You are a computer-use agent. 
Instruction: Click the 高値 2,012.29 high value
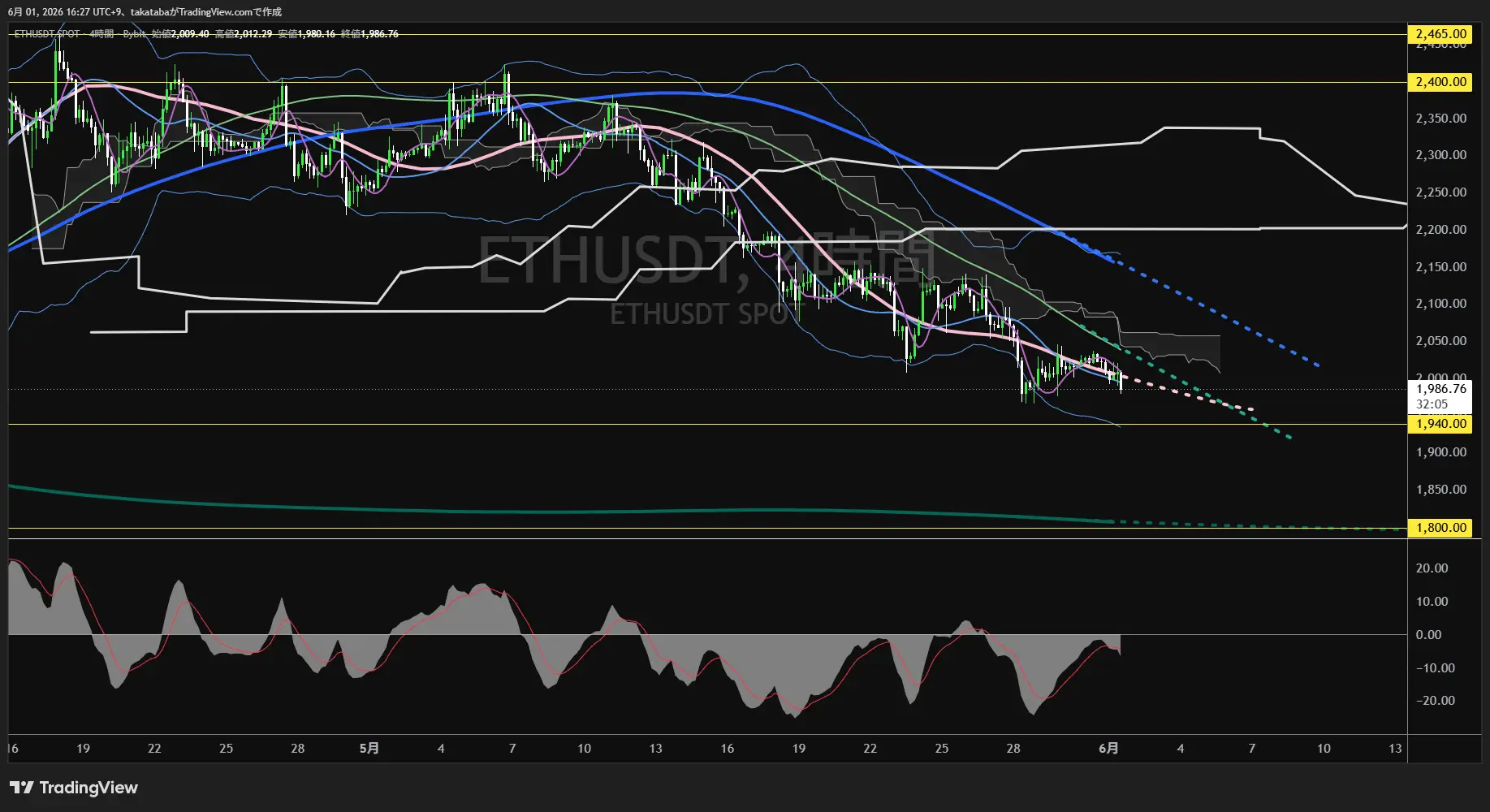244,34
